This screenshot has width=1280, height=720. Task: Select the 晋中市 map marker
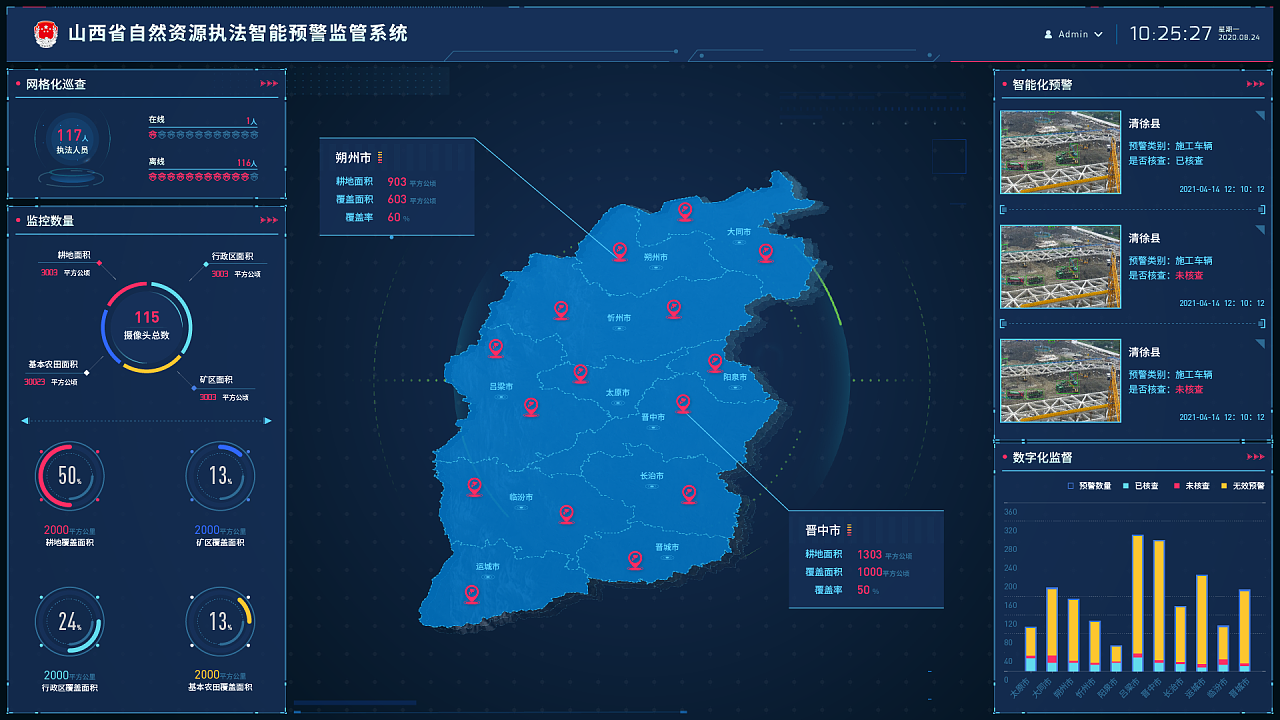684,404
